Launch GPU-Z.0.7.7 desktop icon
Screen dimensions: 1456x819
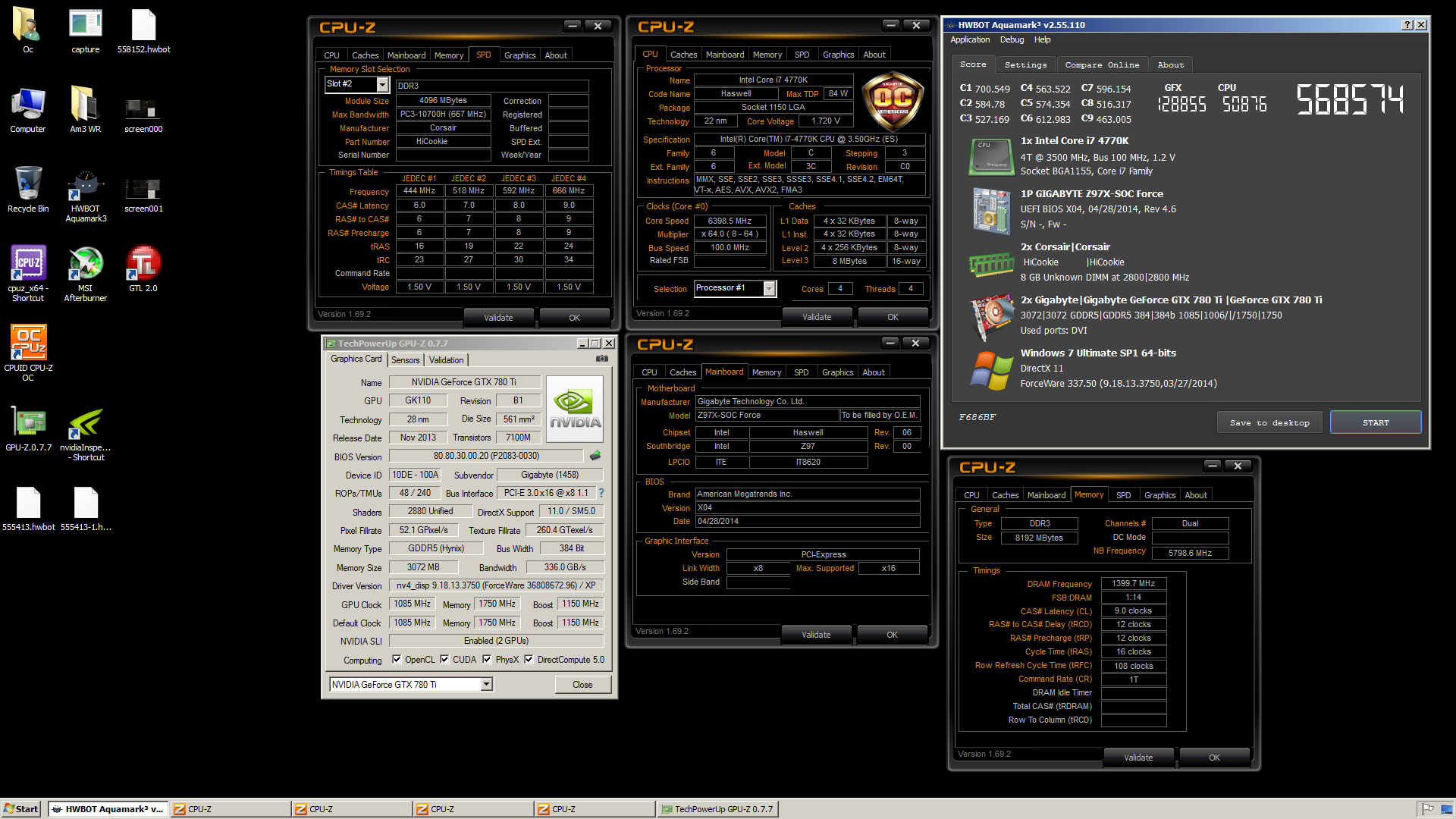click(27, 428)
